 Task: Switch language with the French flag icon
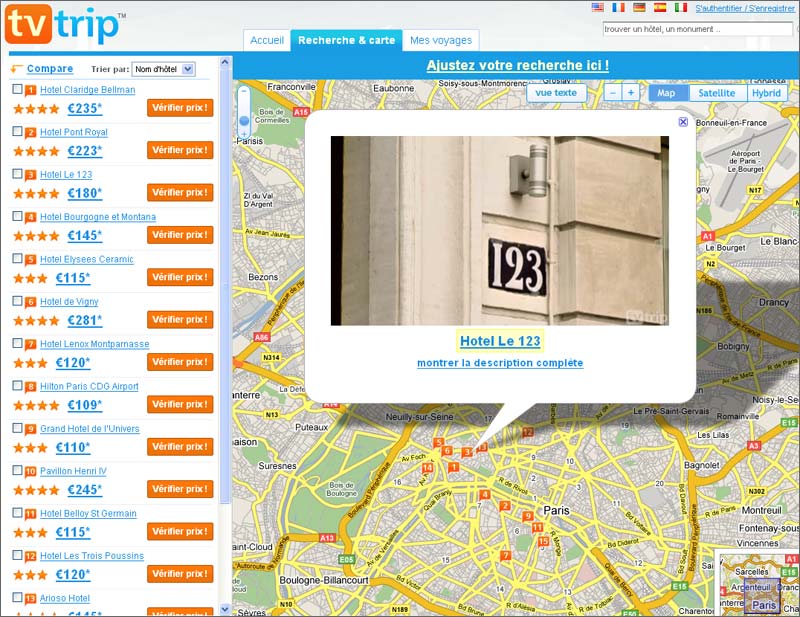click(619, 7)
